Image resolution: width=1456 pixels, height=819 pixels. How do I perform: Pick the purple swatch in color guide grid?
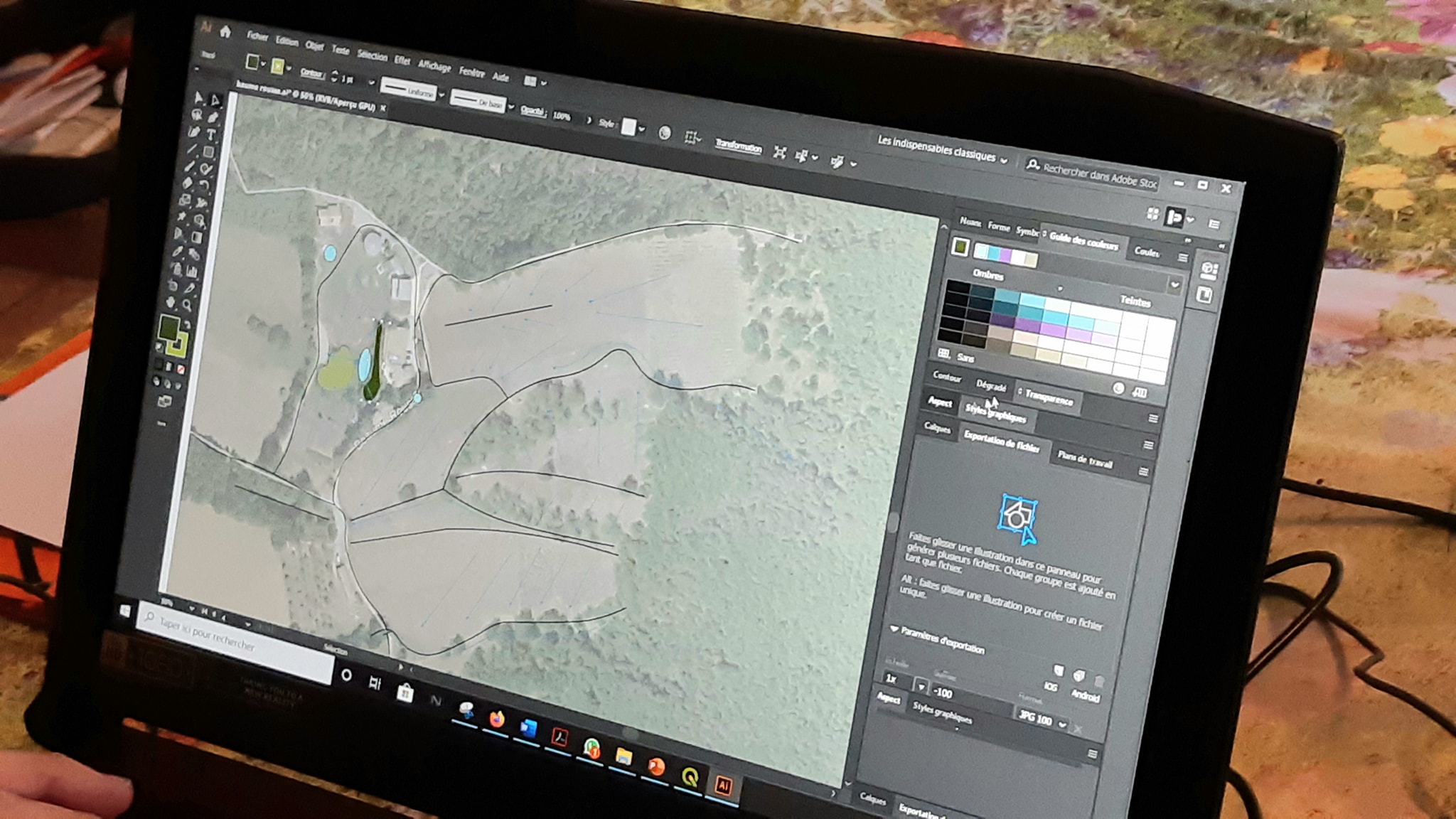(x=1027, y=323)
